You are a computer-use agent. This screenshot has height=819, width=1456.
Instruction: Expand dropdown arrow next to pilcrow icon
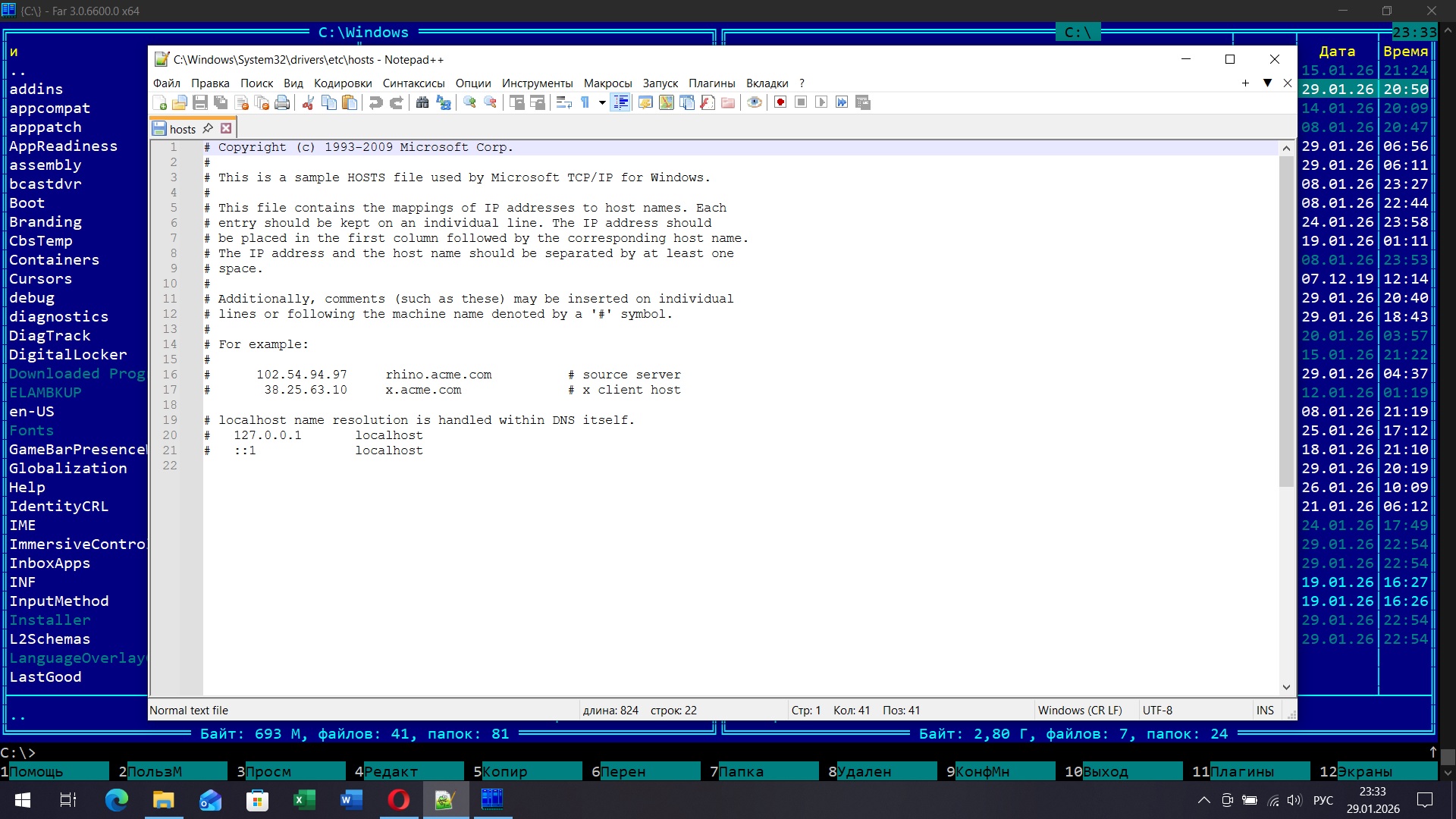[x=602, y=103]
